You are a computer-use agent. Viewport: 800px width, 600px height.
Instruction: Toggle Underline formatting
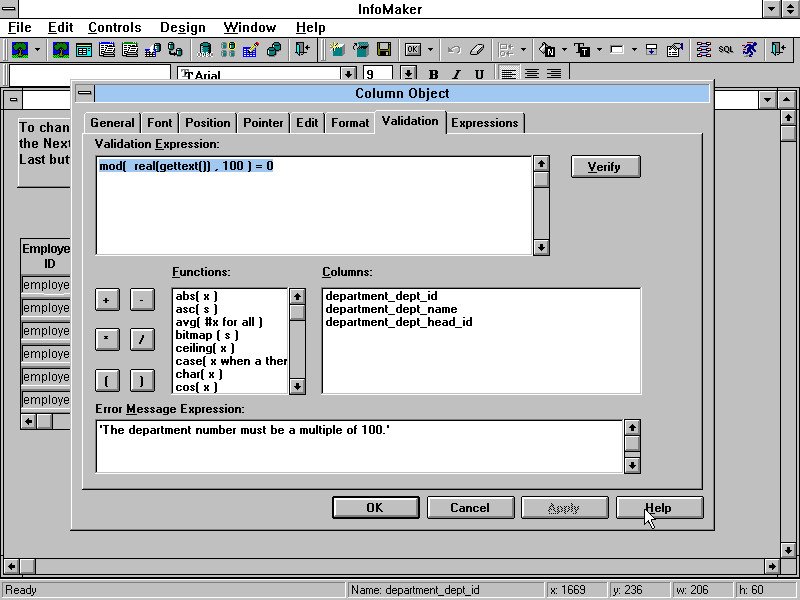point(479,74)
